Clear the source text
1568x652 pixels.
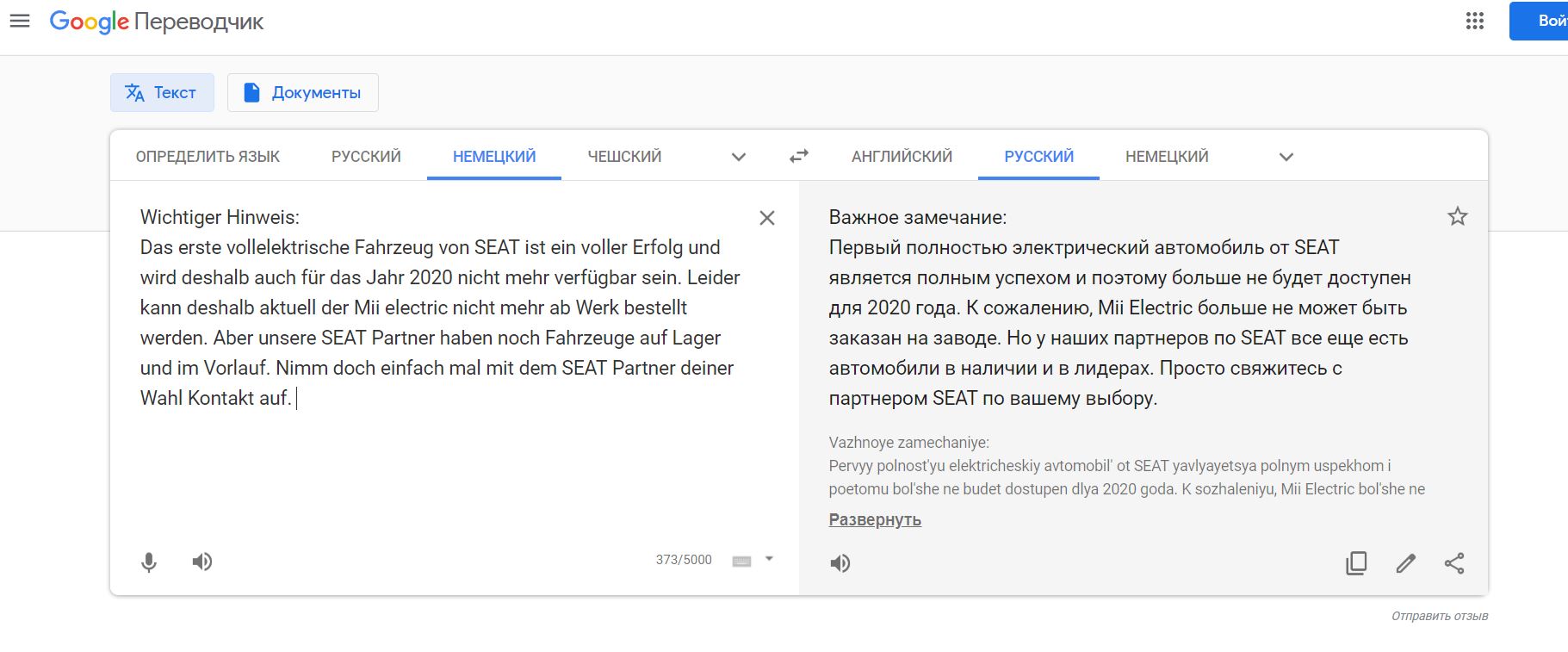(767, 218)
